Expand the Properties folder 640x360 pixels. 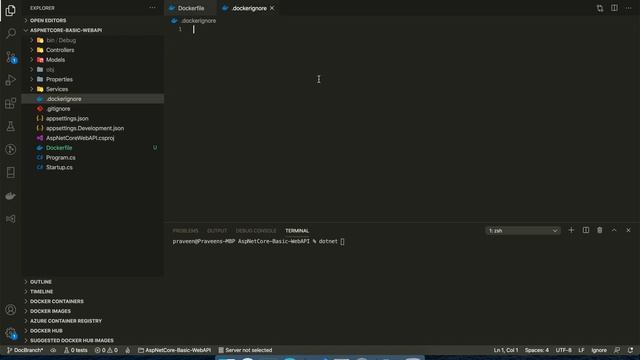pos(93,79)
